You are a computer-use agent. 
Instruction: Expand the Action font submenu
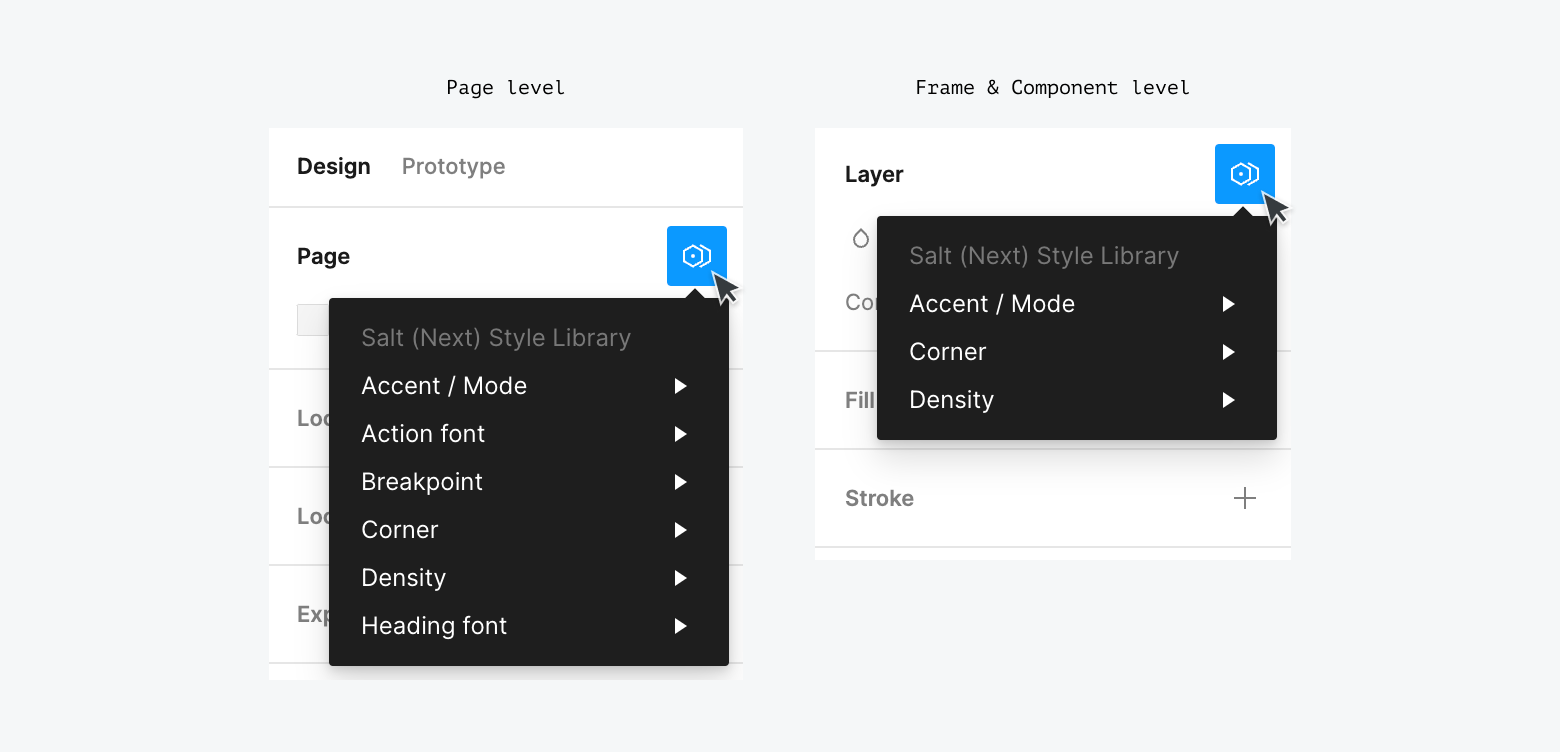[x=681, y=434]
